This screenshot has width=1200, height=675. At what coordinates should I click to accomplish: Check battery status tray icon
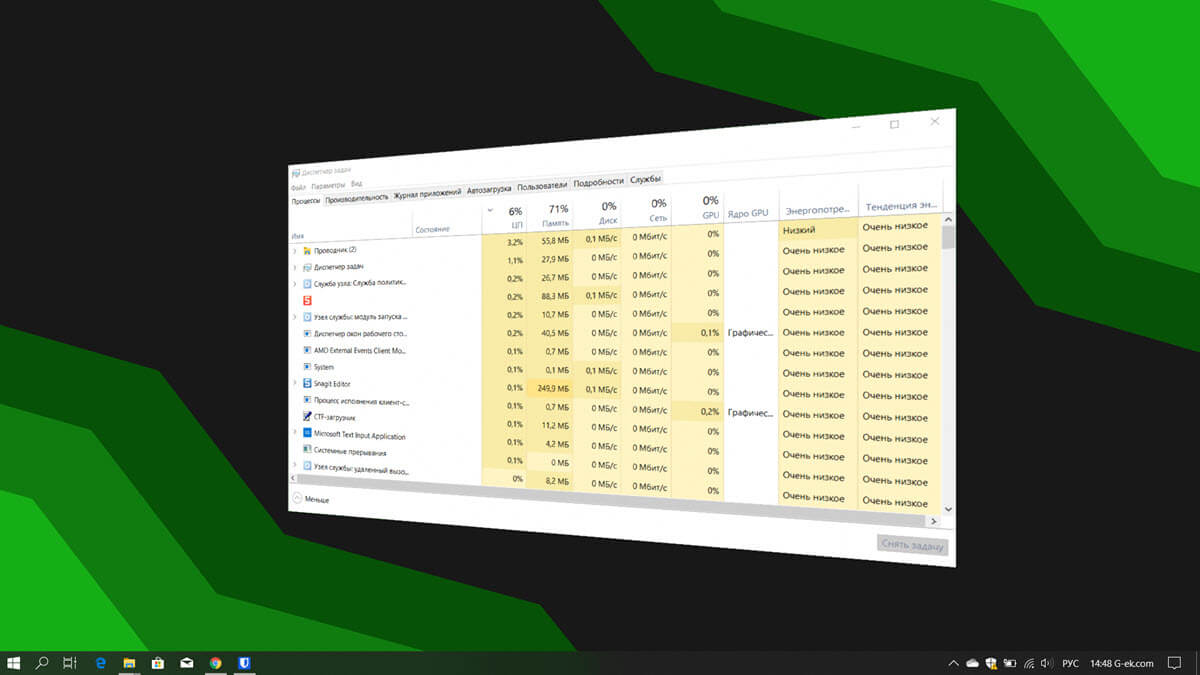(1010, 663)
